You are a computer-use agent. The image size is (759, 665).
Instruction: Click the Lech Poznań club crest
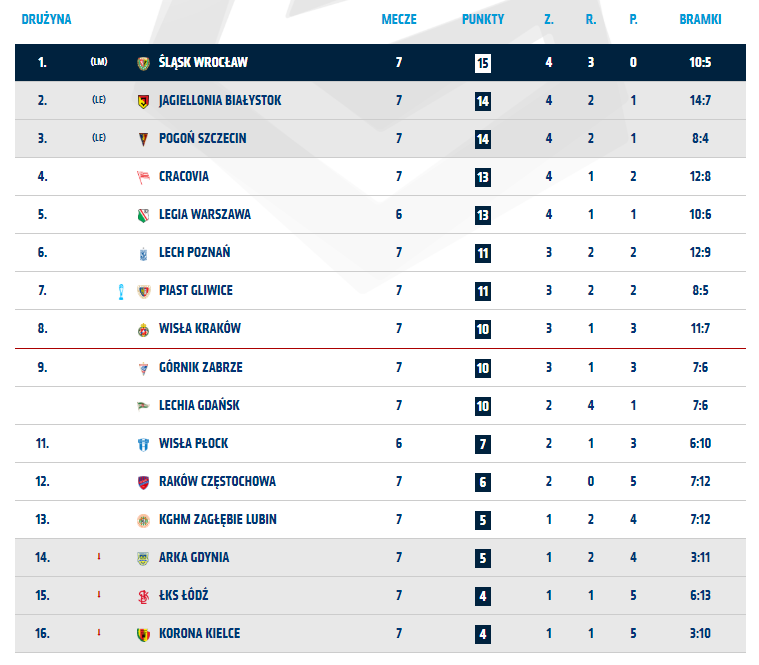click(x=143, y=253)
